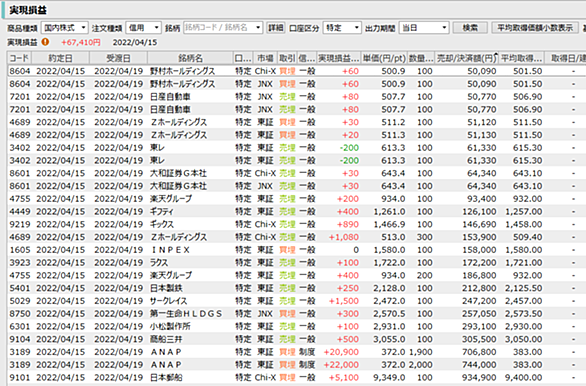
Task: Select the 大和証券G本社 JNX row
Action: pos(297,186)
